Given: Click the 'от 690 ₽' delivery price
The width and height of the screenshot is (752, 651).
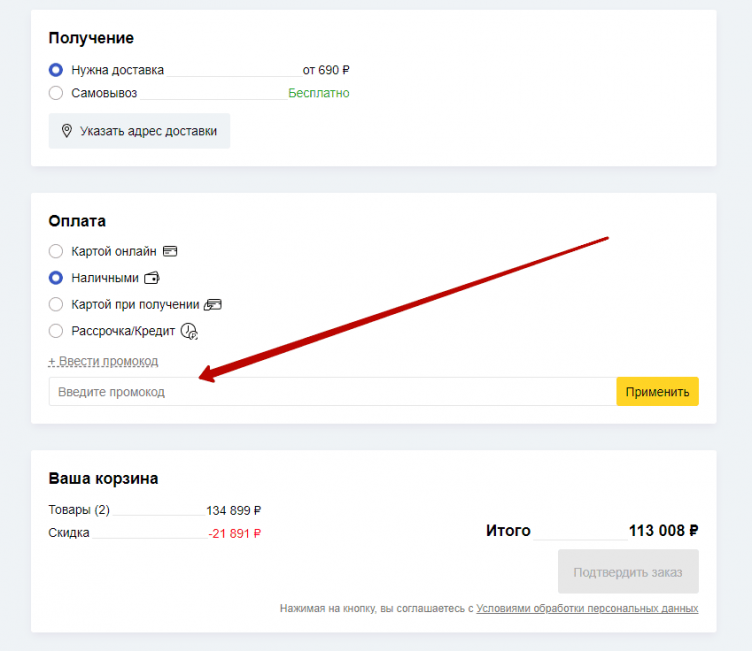Looking at the screenshot, I should coord(326,70).
